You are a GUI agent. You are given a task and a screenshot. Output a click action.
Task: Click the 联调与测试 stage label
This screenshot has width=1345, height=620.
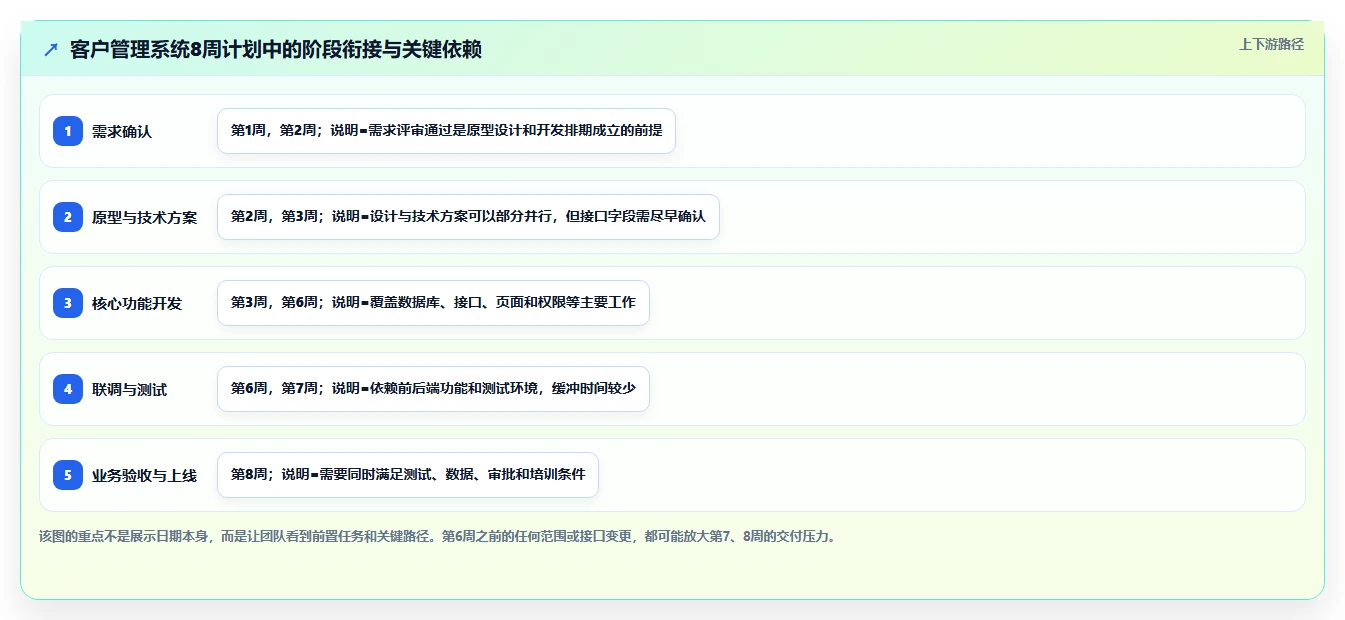[x=130, y=389]
